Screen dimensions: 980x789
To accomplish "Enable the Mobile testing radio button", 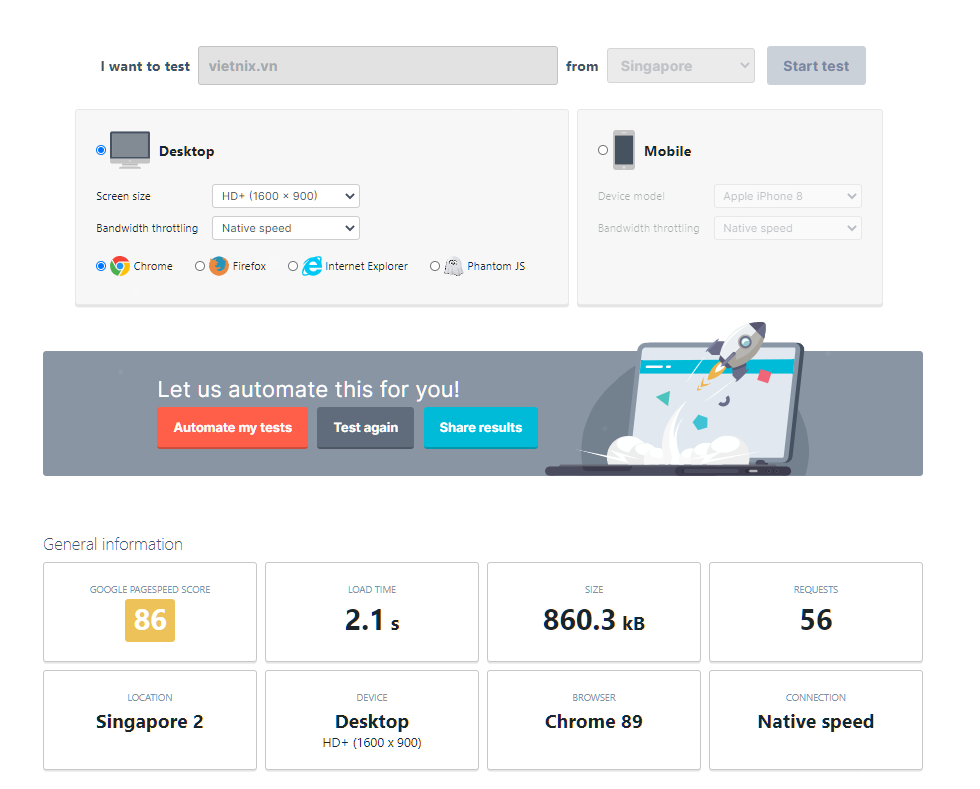I will (601, 149).
